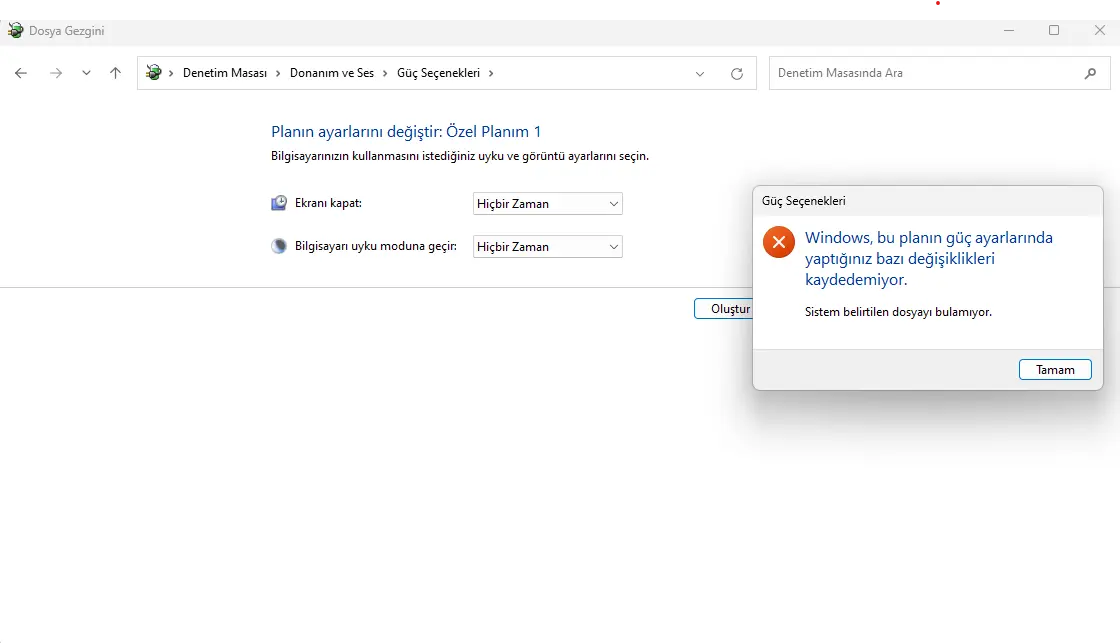Close the Dosya Gezgini window
This screenshot has height=643, width=1120.
1099,30
